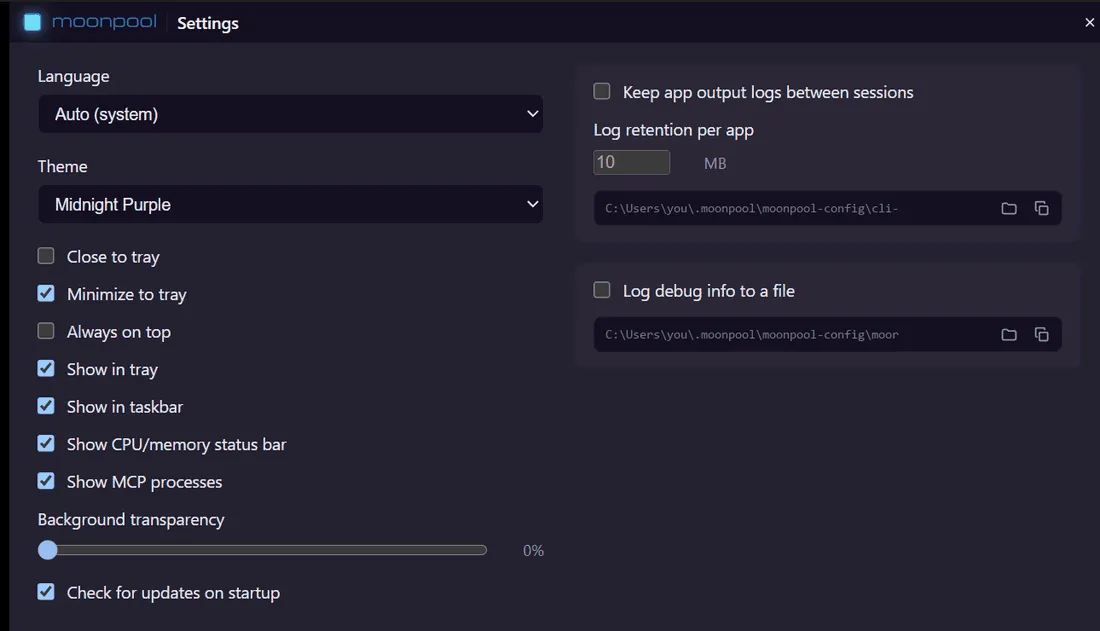1100x631 pixels.
Task: Open the Language dropdown
Action: point(290,114)
